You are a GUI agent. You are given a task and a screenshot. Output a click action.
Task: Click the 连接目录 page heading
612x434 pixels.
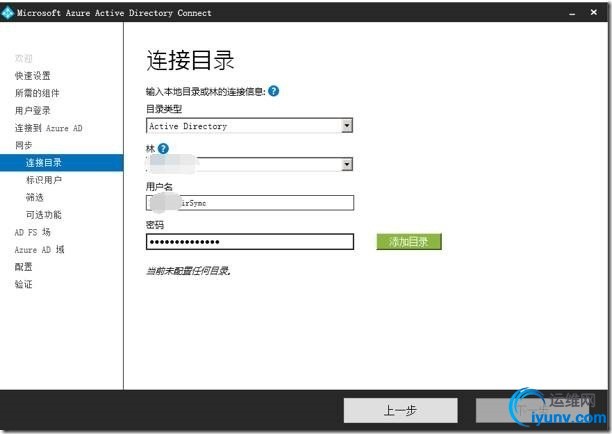click(190, 60)
